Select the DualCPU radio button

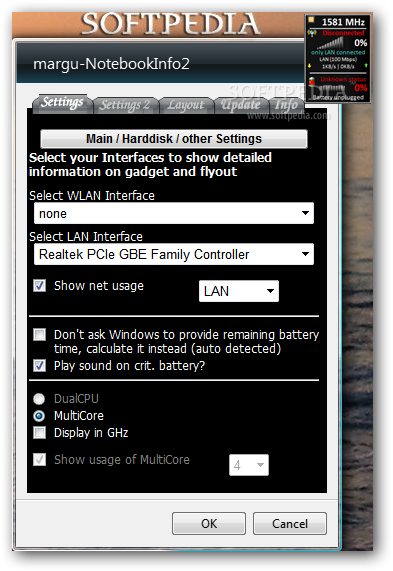pyautogui.click(x=39, y=399)
